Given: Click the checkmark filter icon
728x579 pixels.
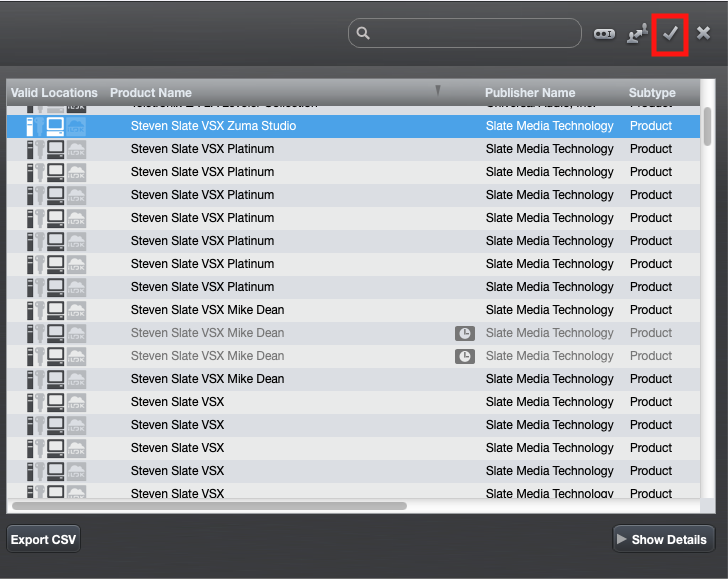Looking at the screenshot, I should tap(670, 33).
